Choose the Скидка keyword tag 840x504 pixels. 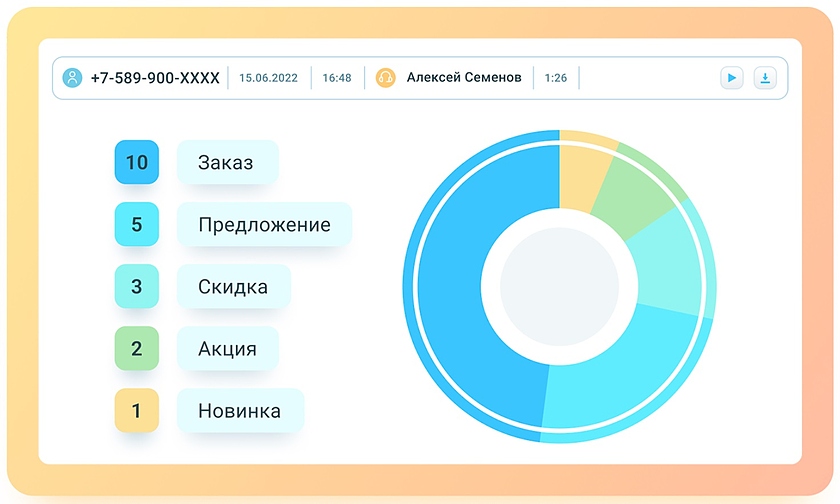pos(233,287)
